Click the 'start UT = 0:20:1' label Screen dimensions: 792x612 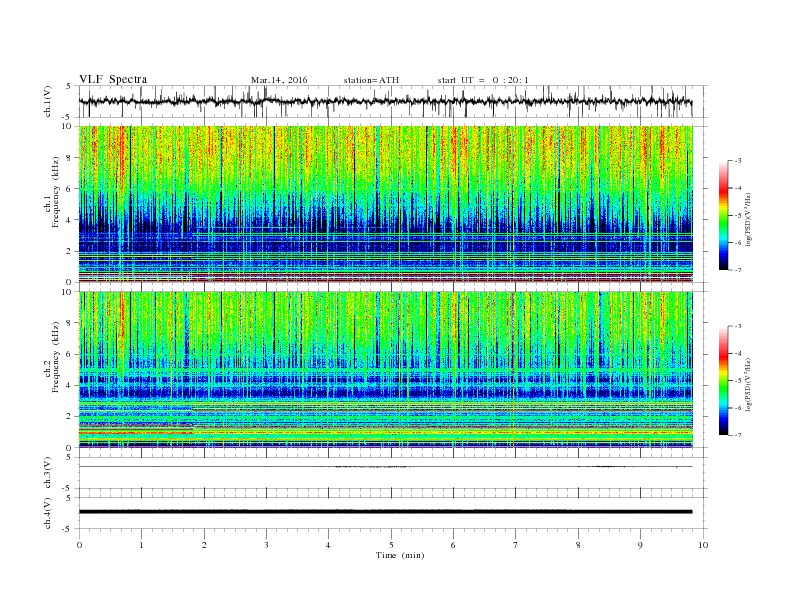pos(483,80)
